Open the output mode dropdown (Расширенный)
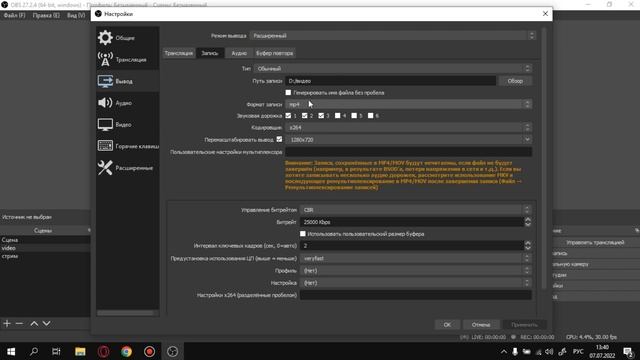The width and height of the screenshot is (640, 360). (x=393, y=36)
